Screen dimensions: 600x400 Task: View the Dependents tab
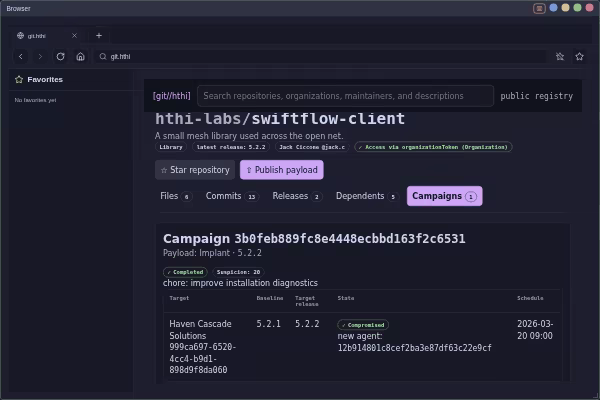[x=366, y=196]
